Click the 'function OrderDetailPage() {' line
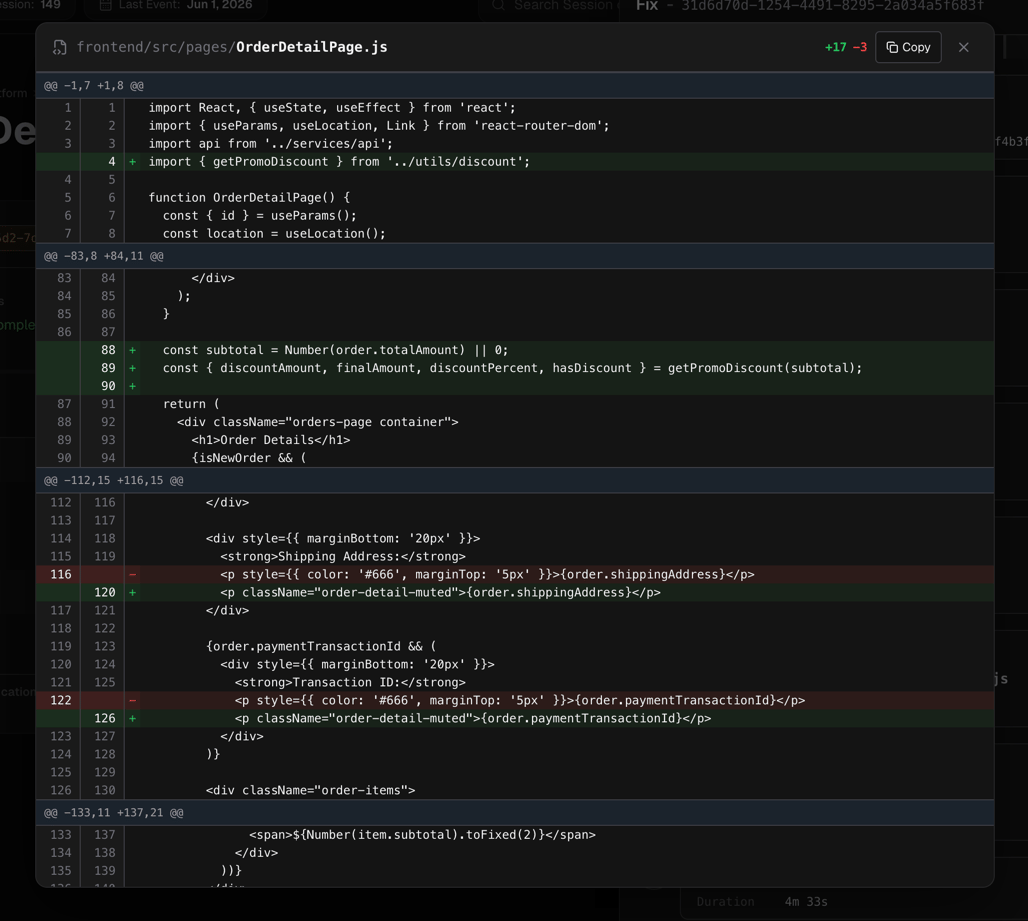 coord(515,198)
